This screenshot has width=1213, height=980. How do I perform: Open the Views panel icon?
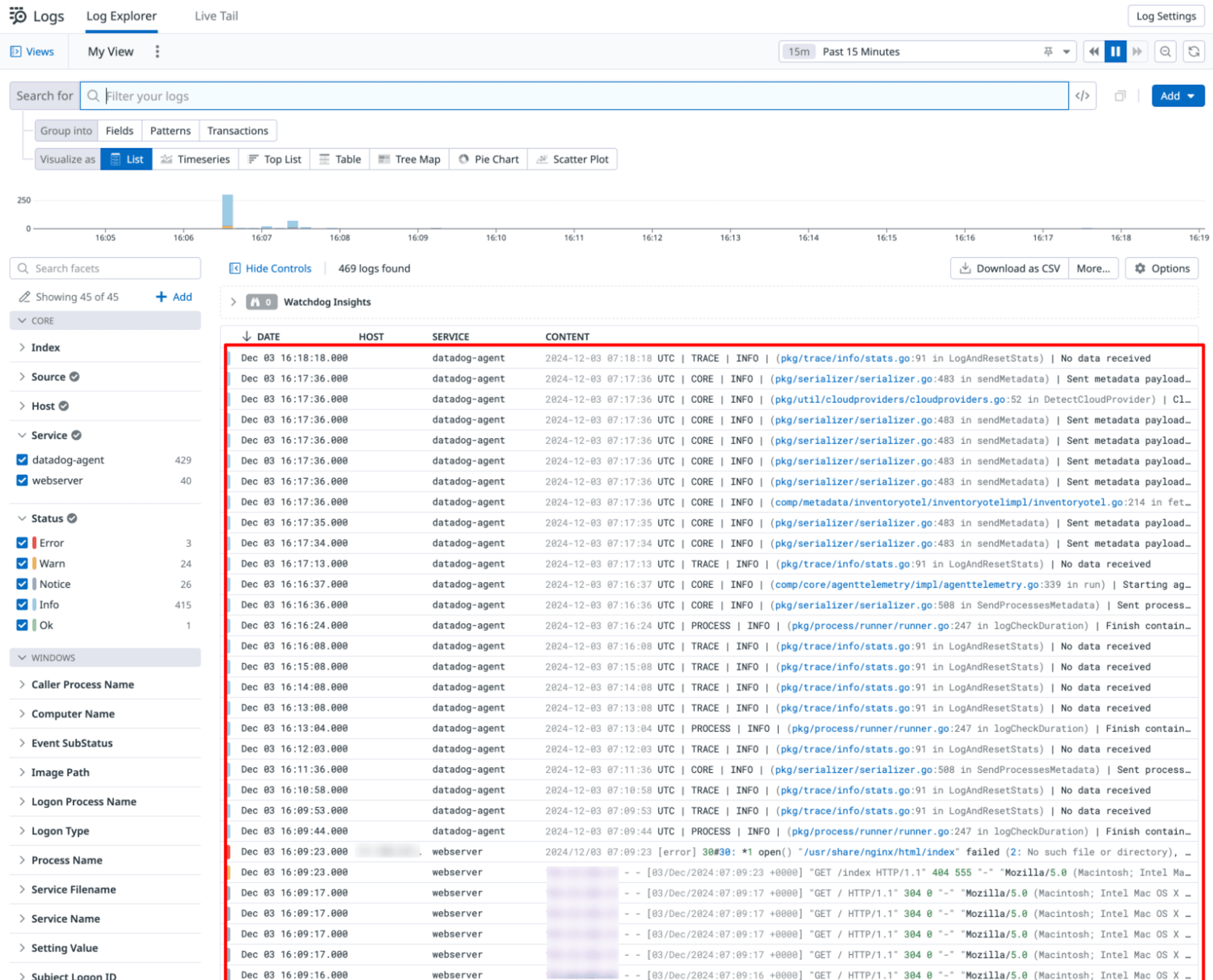(x=16, y=52)
